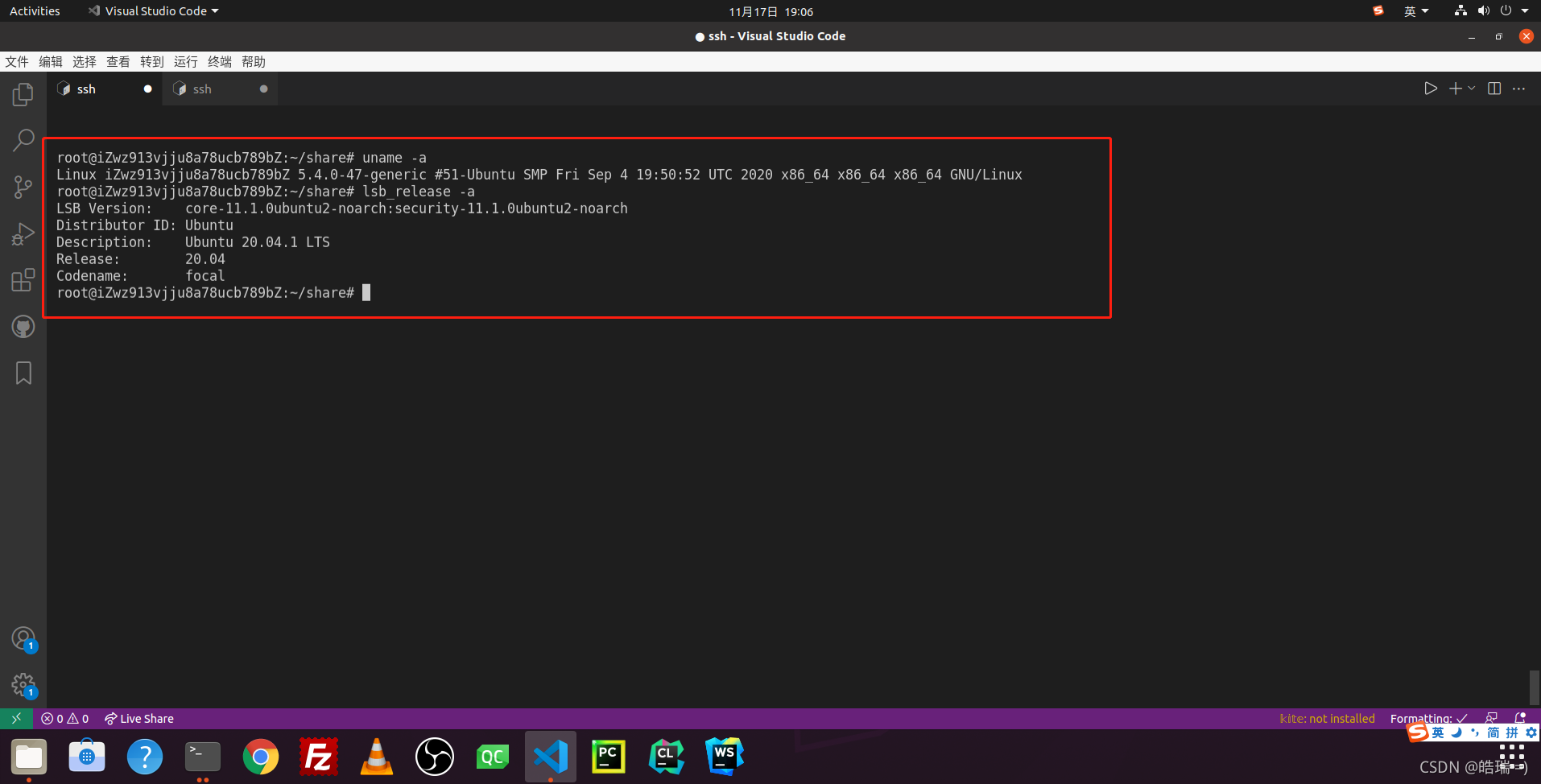Open the 编辑 menu
Viewport: 1541px width, 784px height.
click(x=51, y=62)
